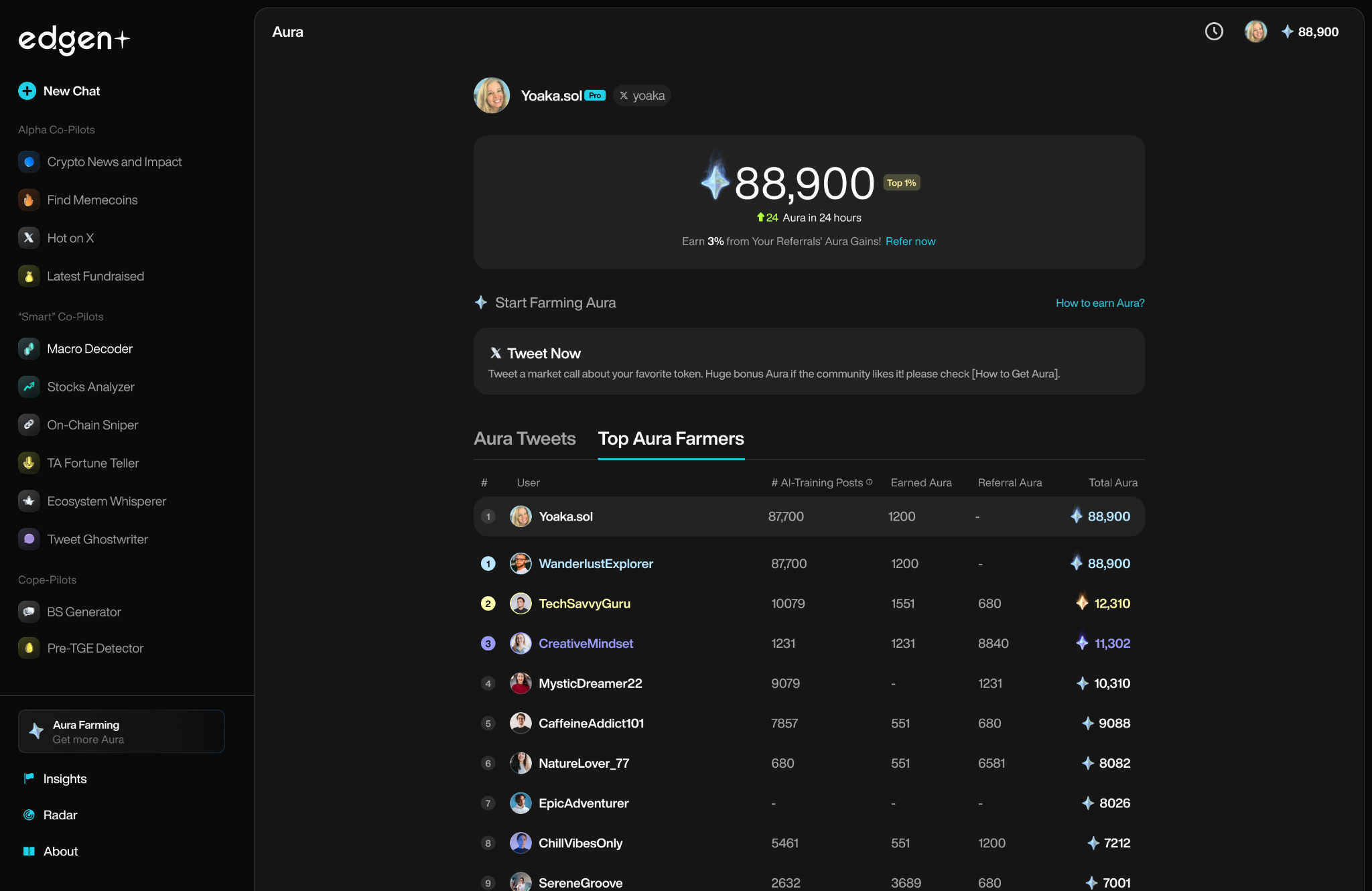Open Crypto News and Impact co-pilot
The width and height of the screenshot is (1372, 891).
(114, 162)
